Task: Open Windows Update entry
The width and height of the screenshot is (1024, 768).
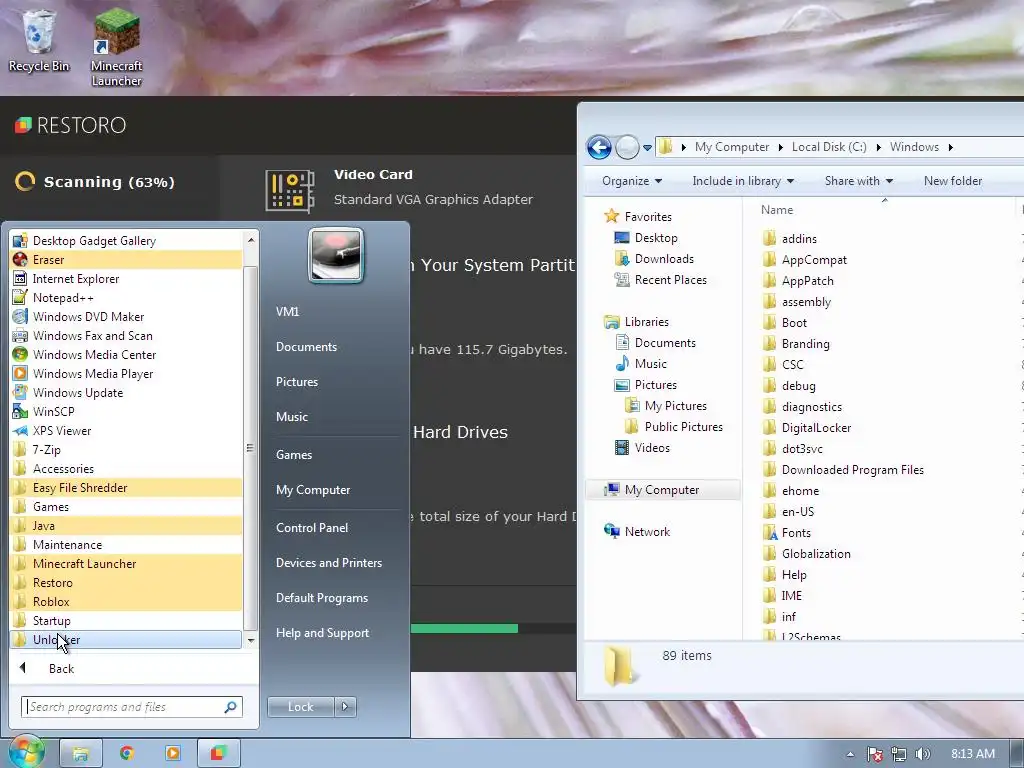Action: click(126, 392)
